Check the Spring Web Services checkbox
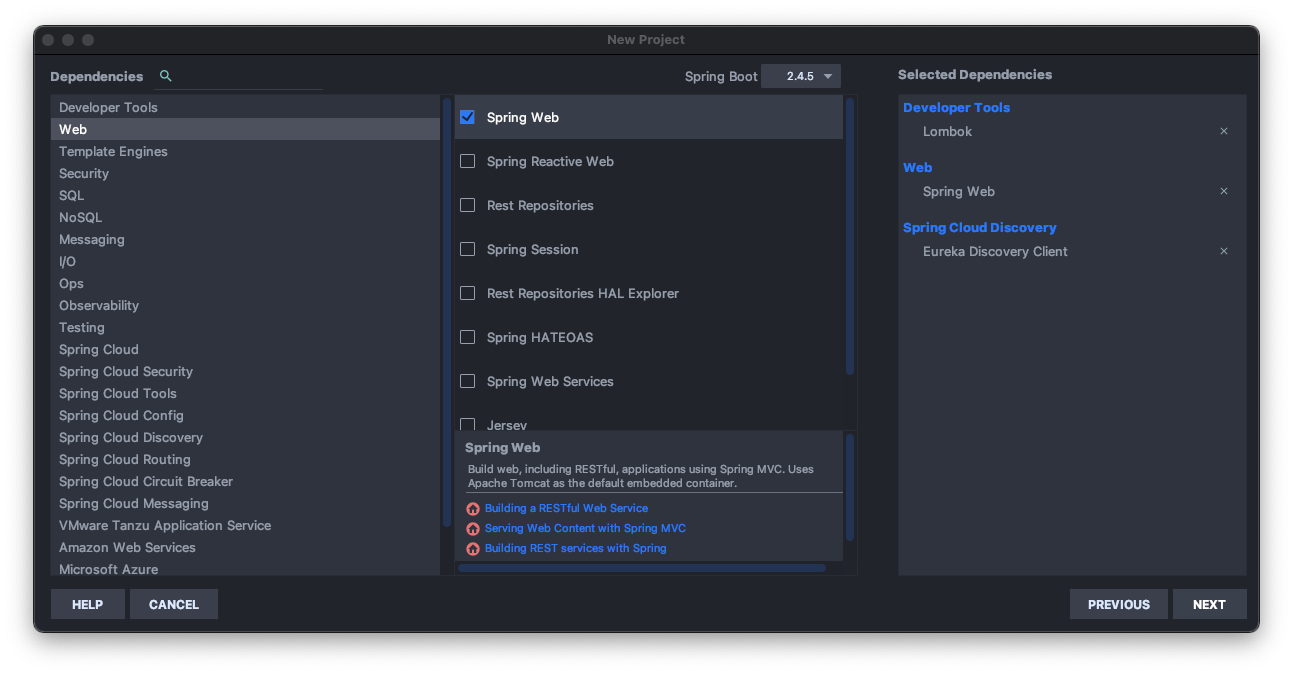Screen dimensions: 1293x674 (x=467, y=381)
